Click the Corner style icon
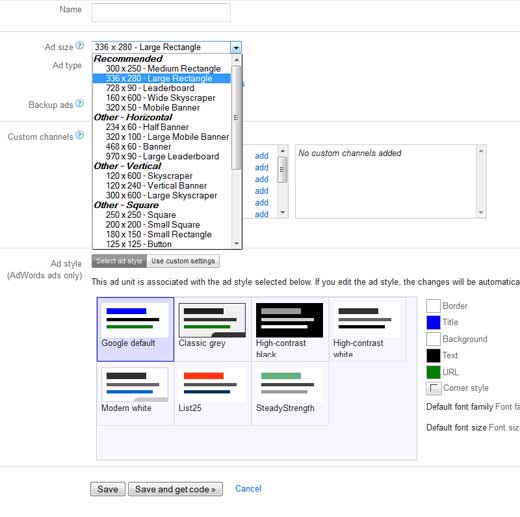520x517 pixels. click(x=433, y=388)
